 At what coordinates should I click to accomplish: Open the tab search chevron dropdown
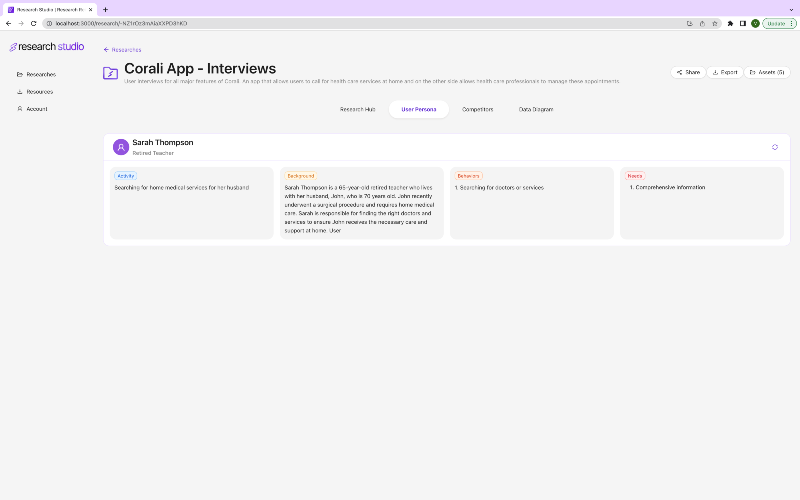pos(791,10)
